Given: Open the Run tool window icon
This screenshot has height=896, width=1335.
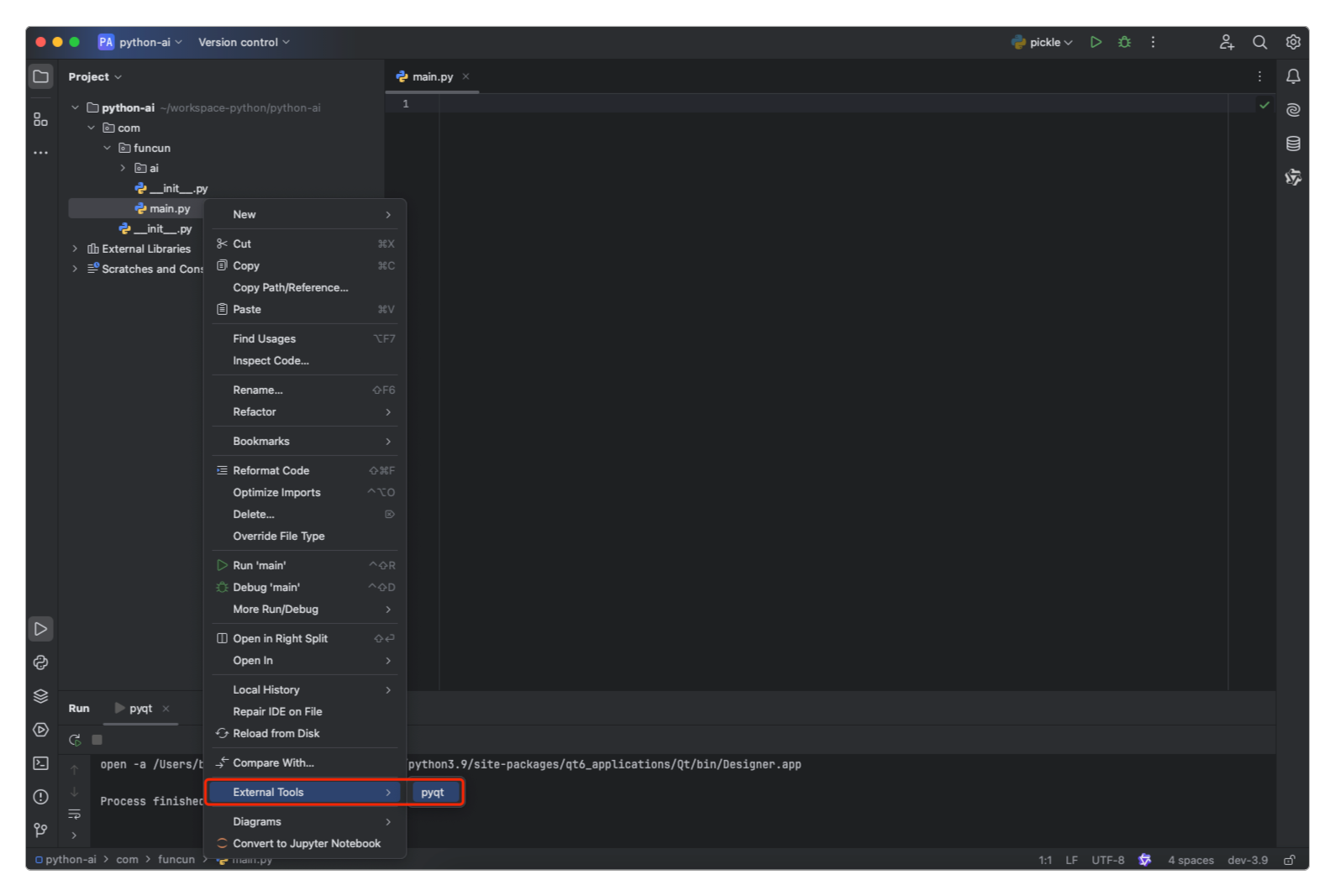Looking at the screenshot, I should click(40, 629).
